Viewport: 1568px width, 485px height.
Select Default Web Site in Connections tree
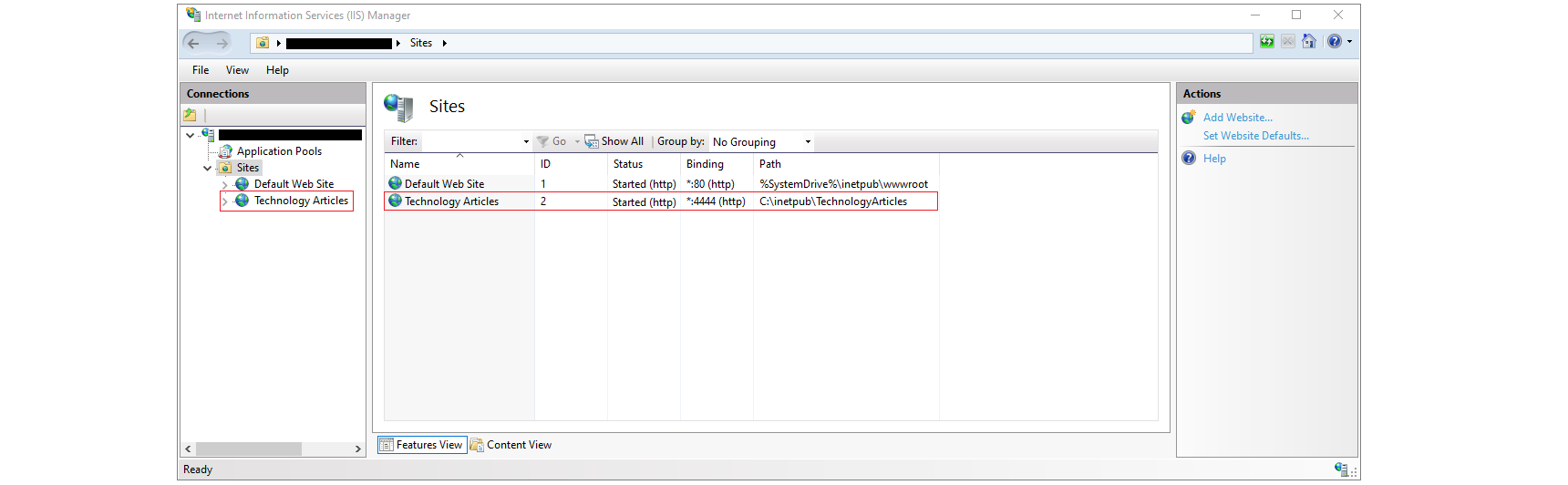(x=294, y=184)
